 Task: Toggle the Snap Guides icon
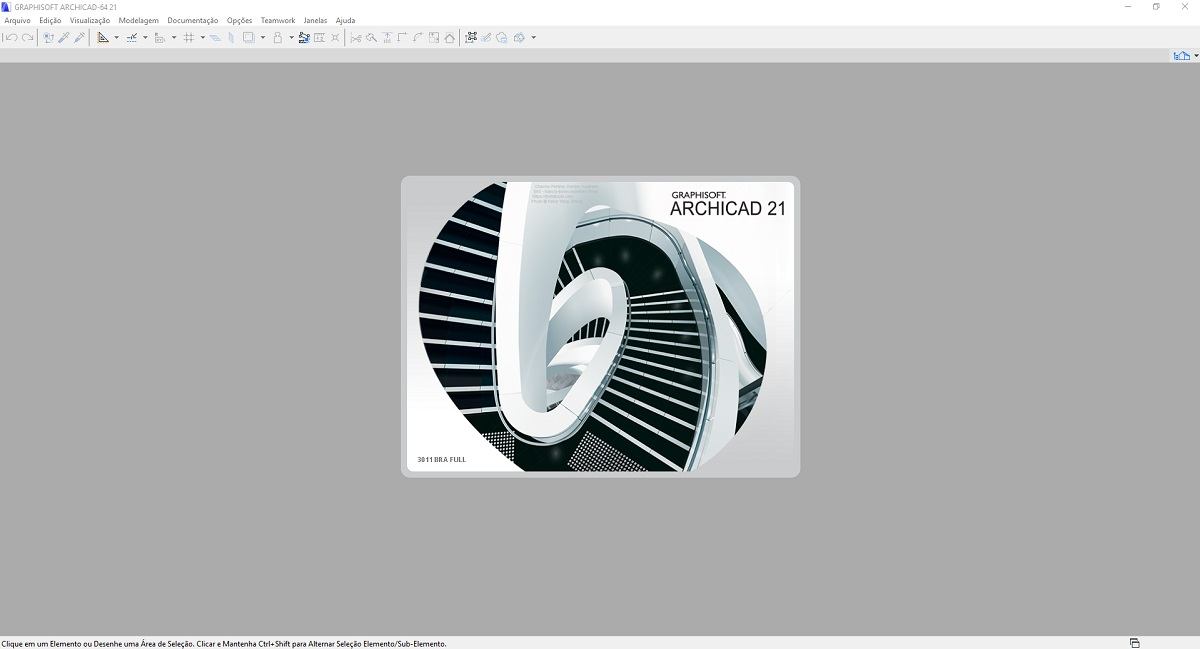tap(132, 38)
